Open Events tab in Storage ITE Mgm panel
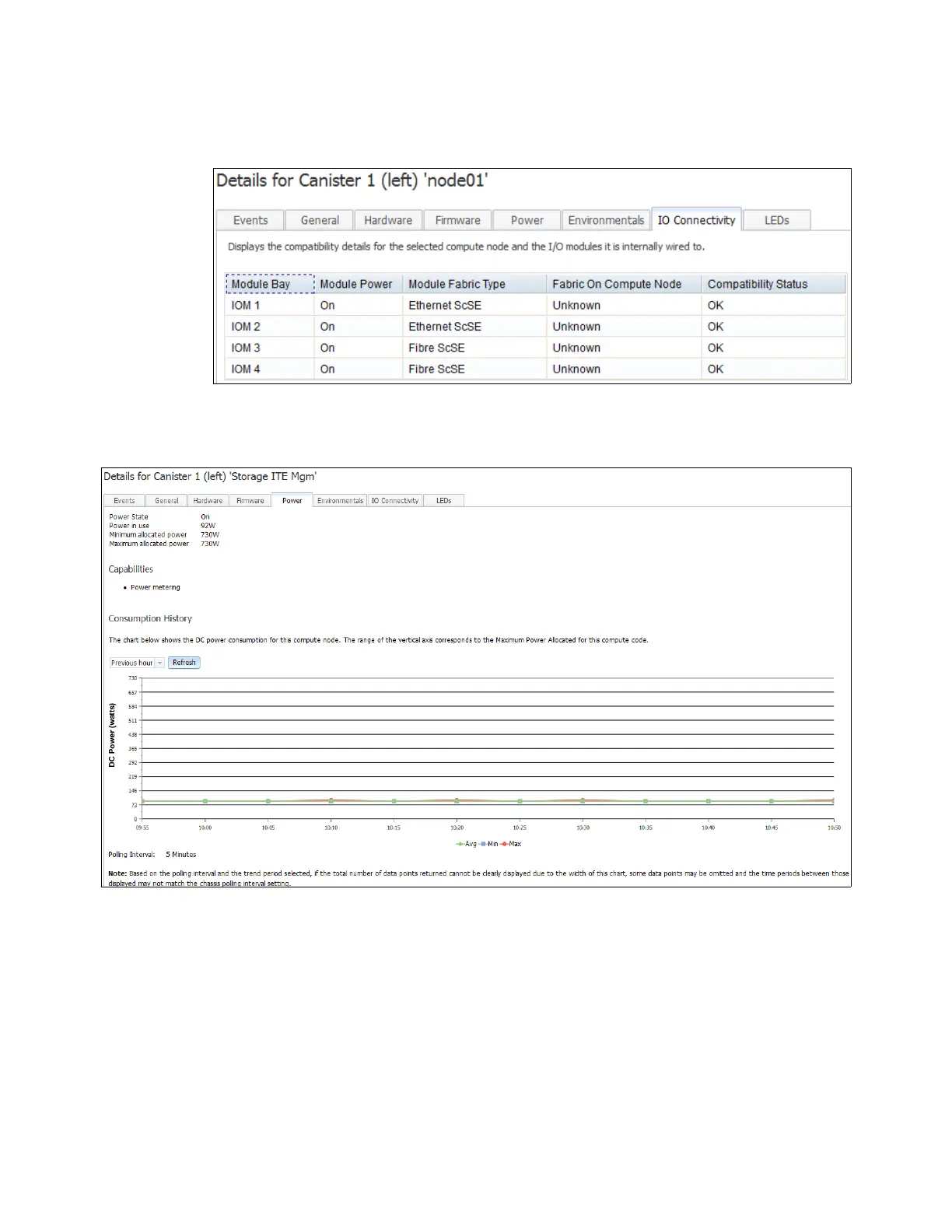This screenshot has width=952, height=1232. click(124, 500)
